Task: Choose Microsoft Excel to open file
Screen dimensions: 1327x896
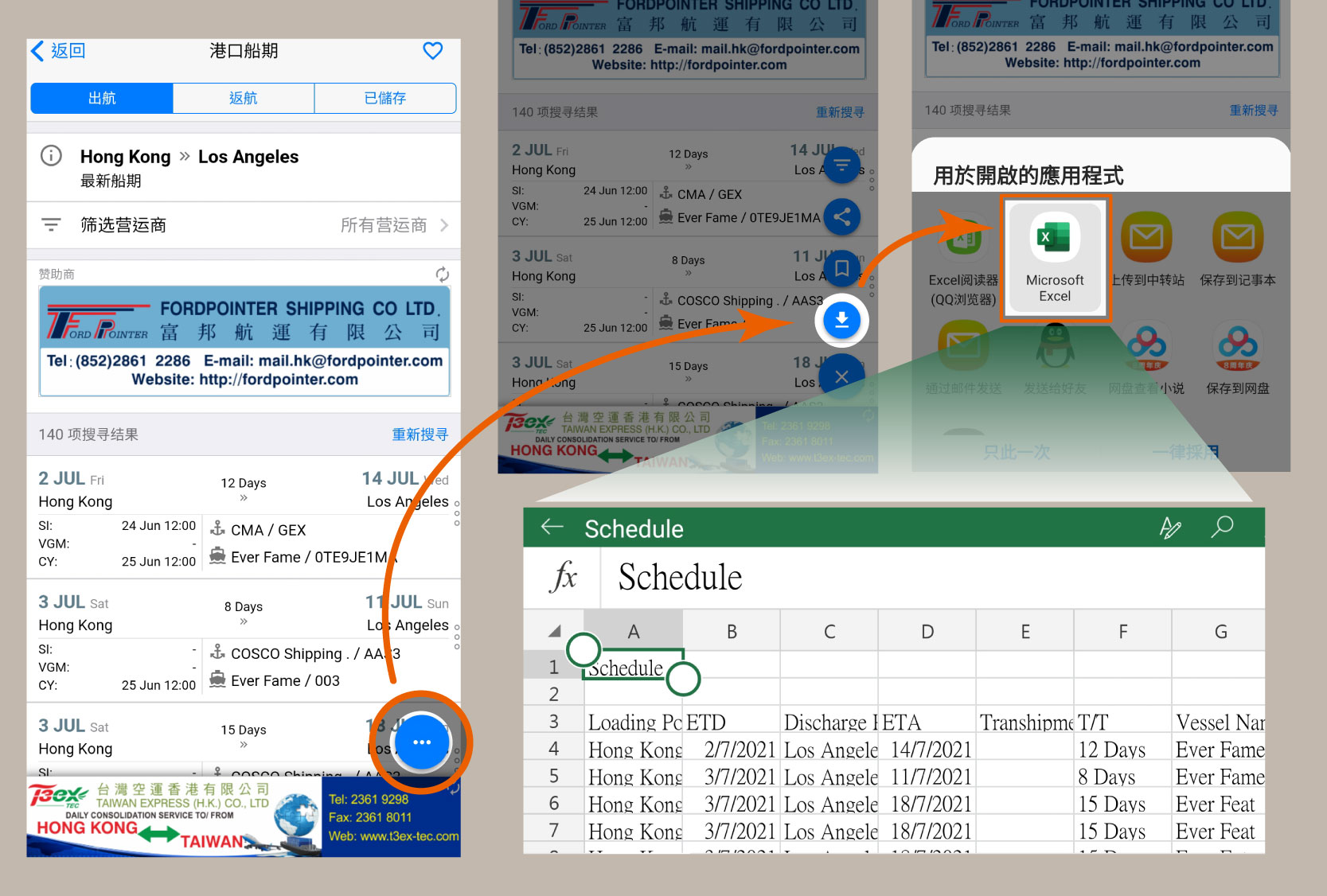Action: tap(1055, 259)
